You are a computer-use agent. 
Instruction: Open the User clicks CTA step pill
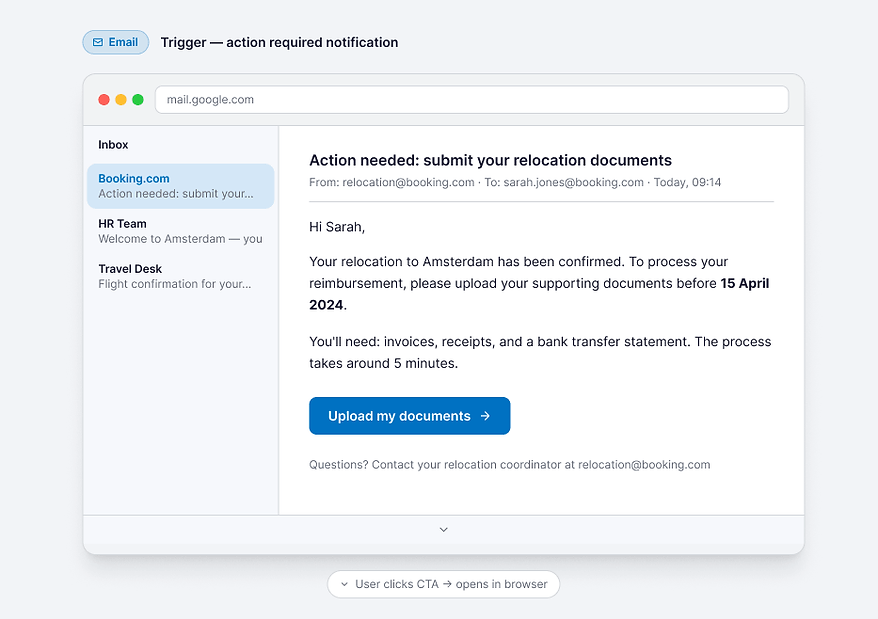[x=443, y=584]
